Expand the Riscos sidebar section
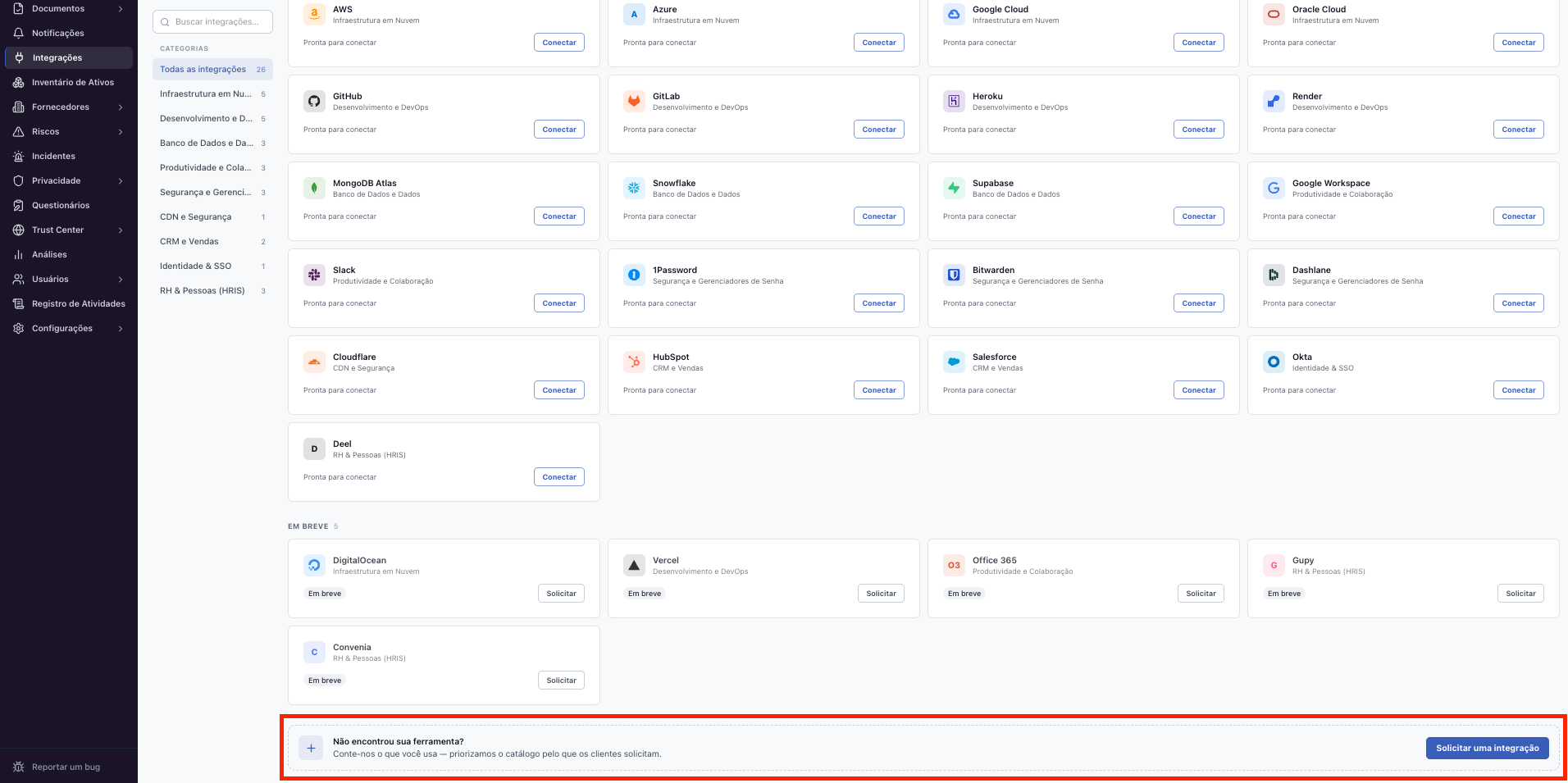This screenshot has width=1568, height=783. [x=69, y=132]
